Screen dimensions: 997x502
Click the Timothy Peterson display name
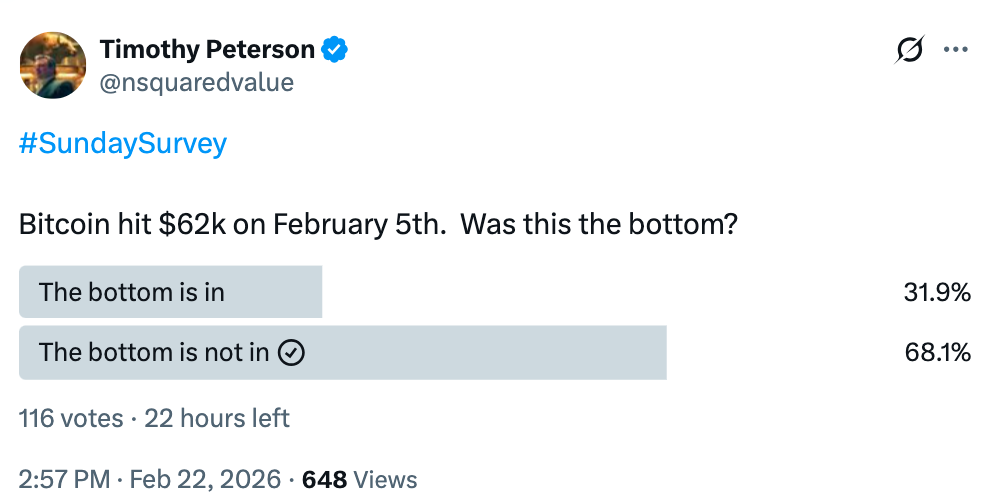(x=207, y=49)
